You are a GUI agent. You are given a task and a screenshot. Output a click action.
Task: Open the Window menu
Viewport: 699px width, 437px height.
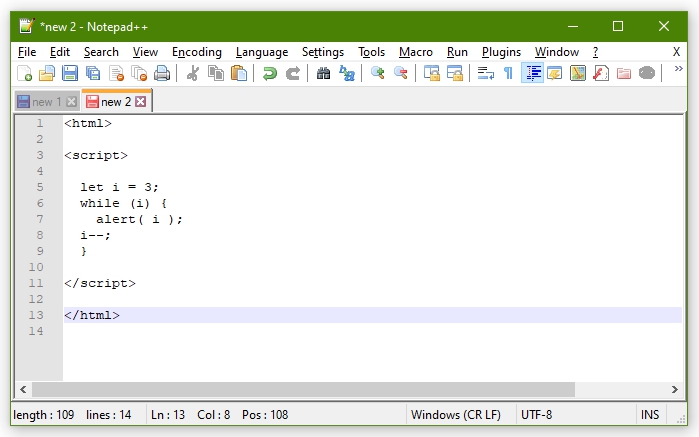point(557,52)
